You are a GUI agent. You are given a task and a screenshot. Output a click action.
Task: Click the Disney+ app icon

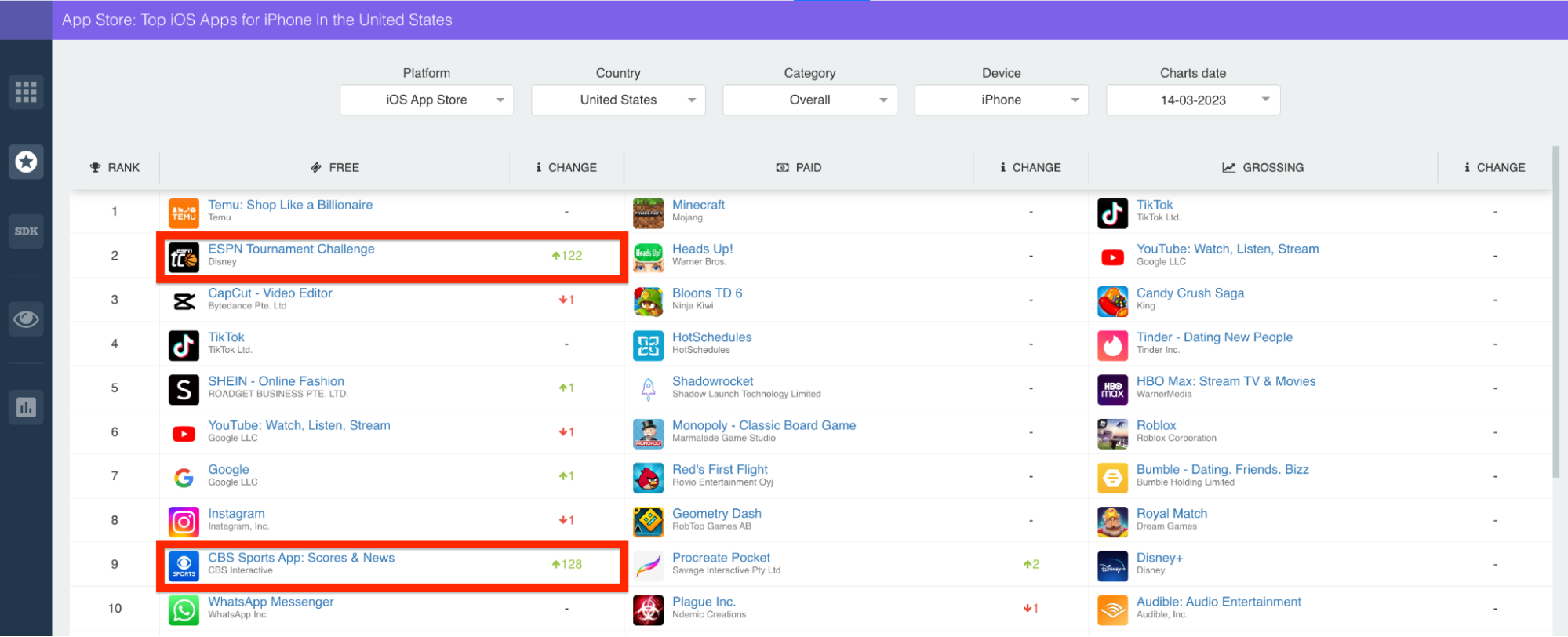[x=1112, y=566]
